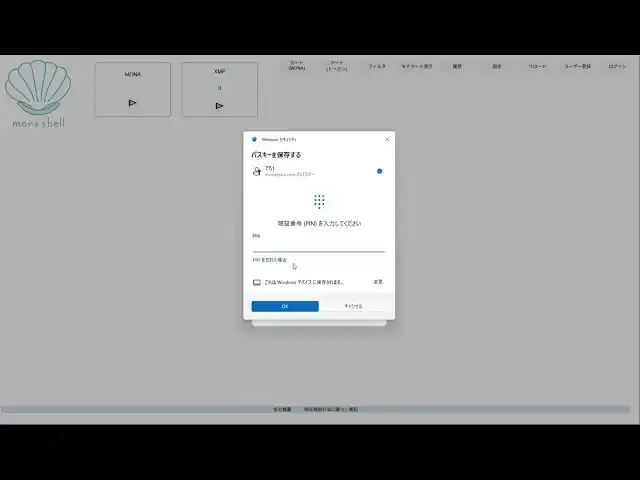Click ログイン in the top navigation
The width and height of the screenshot is (640, 480).
click(617, 66)
